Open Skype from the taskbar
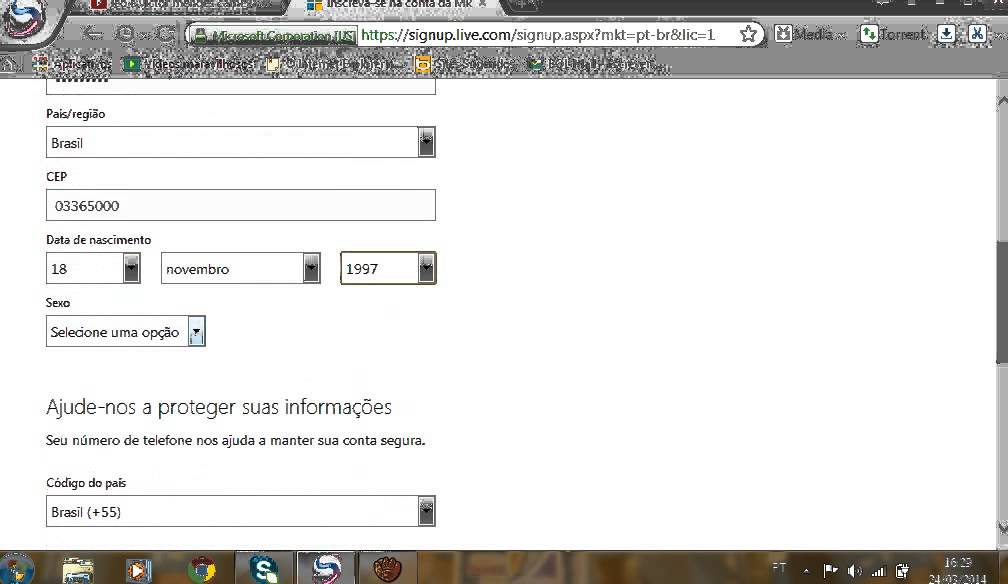Viewport: 1008px width, 584px height. click(x=264, y=569)
